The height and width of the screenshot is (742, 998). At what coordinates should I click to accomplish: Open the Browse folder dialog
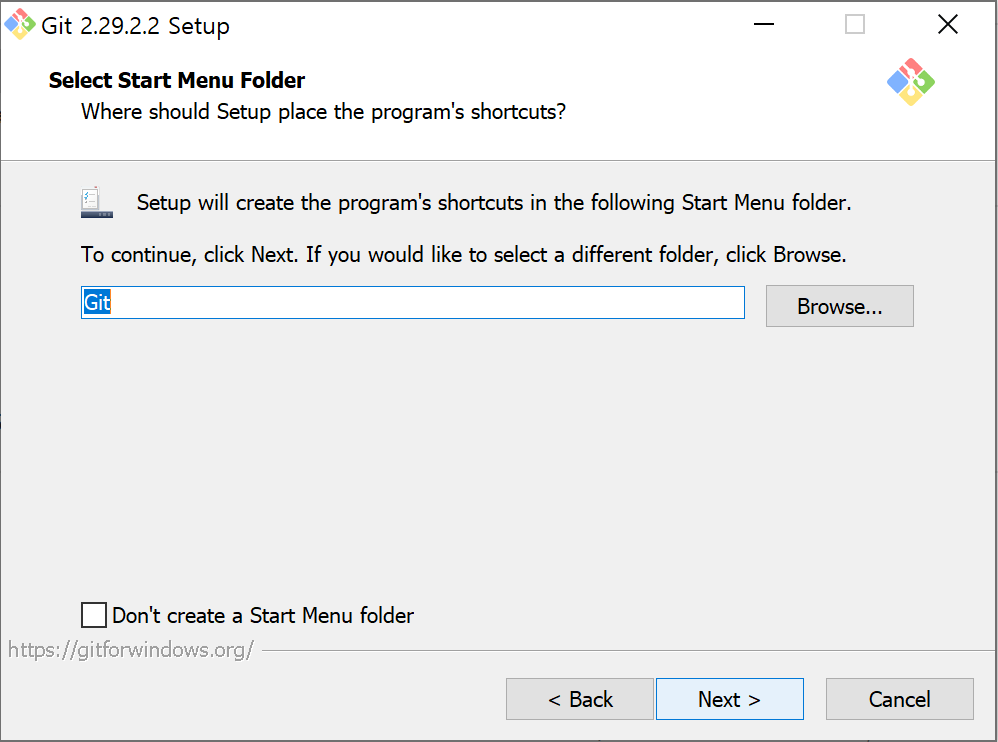tap(840, 306)
